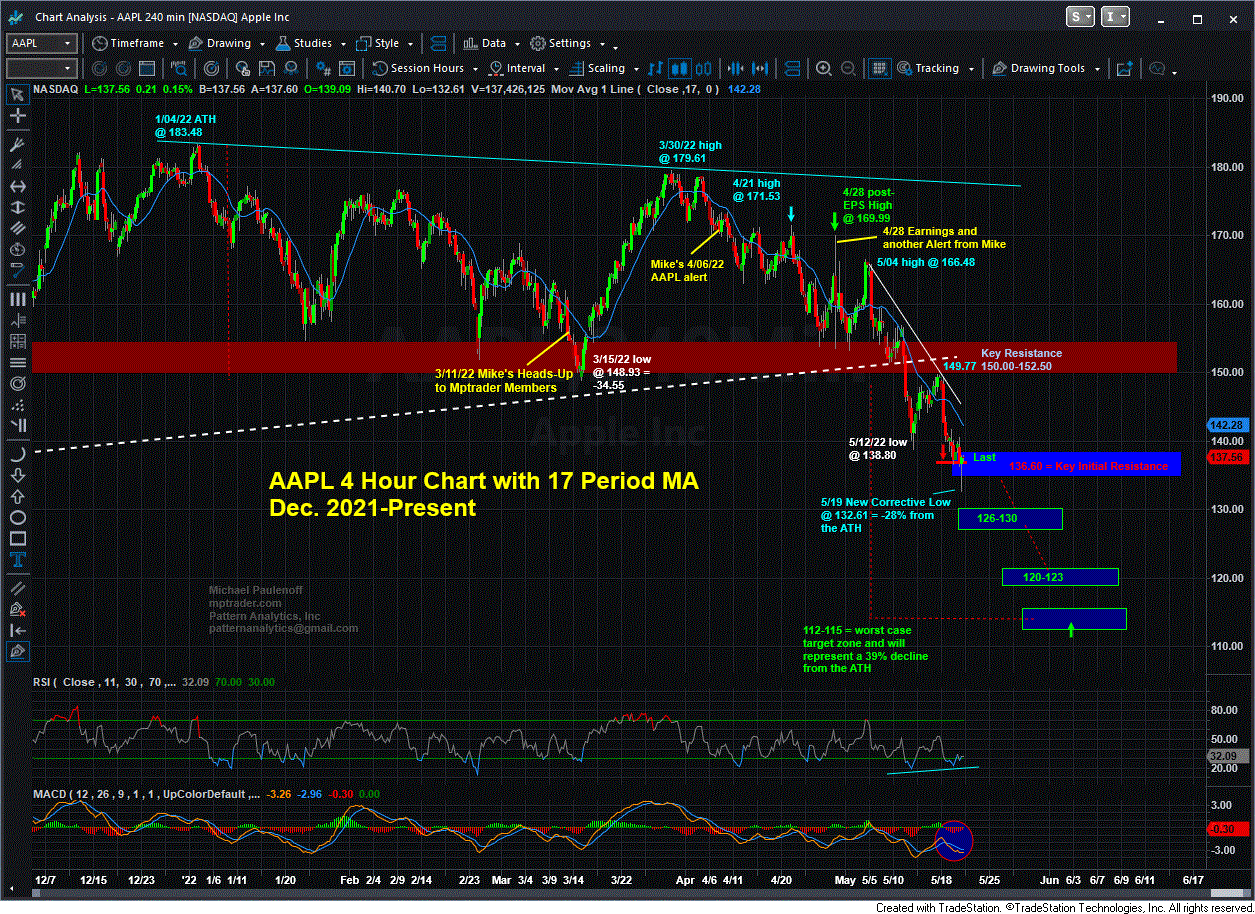Switch to hollow candlestick style

pos(702,68)
